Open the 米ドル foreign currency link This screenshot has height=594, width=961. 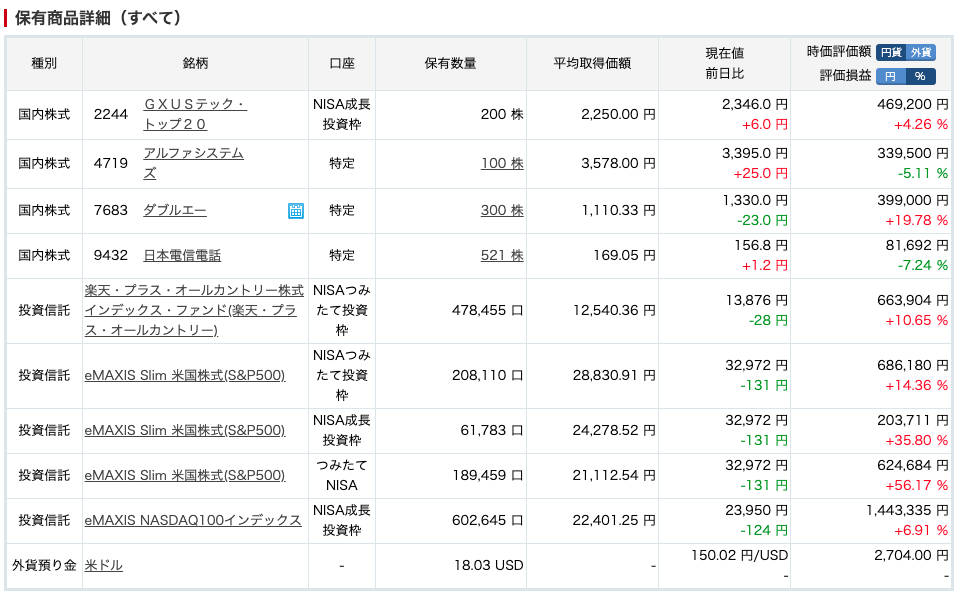coord(104,565)
